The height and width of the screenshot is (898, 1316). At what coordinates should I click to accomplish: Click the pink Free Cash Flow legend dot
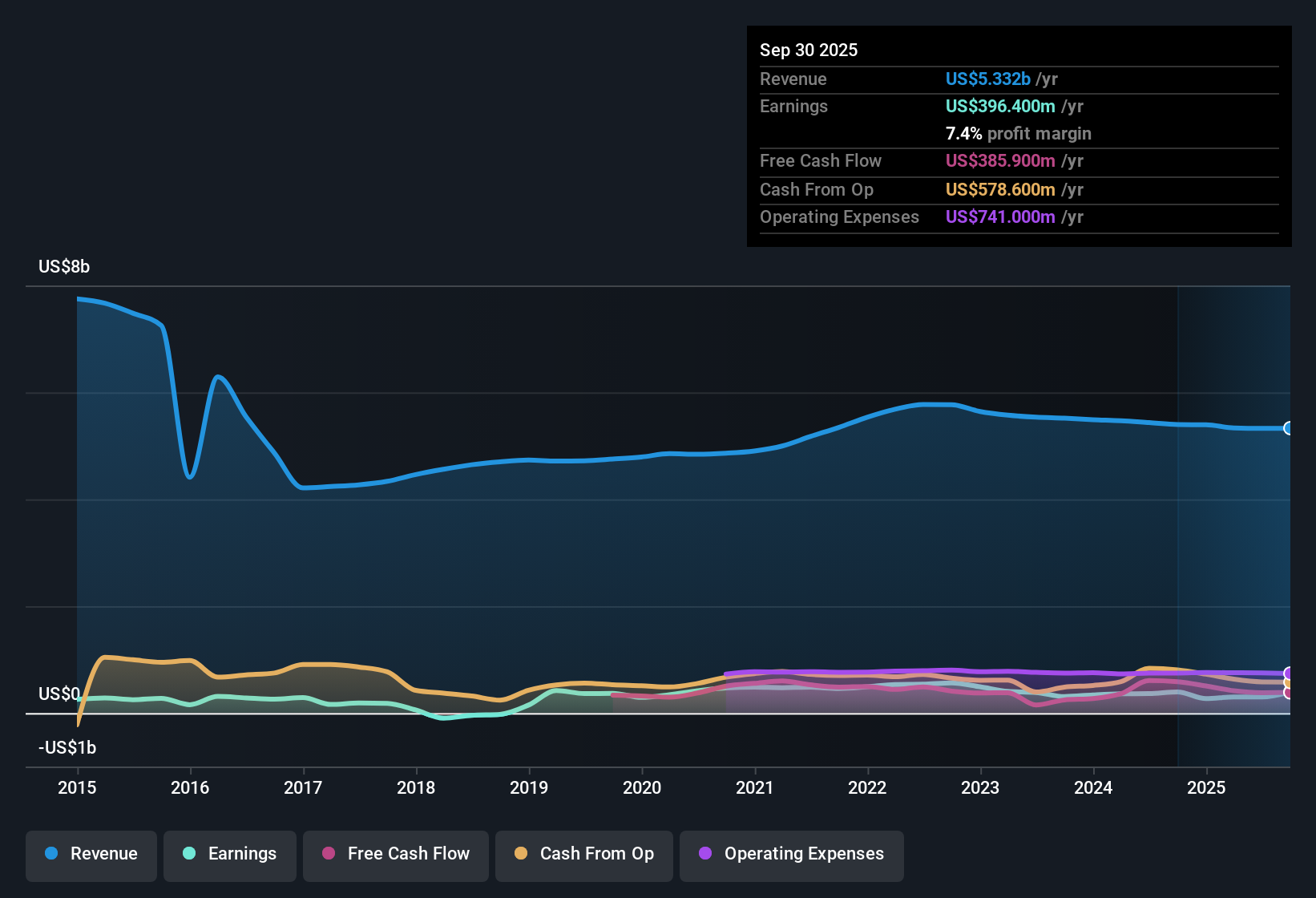[x=328, y=854]
